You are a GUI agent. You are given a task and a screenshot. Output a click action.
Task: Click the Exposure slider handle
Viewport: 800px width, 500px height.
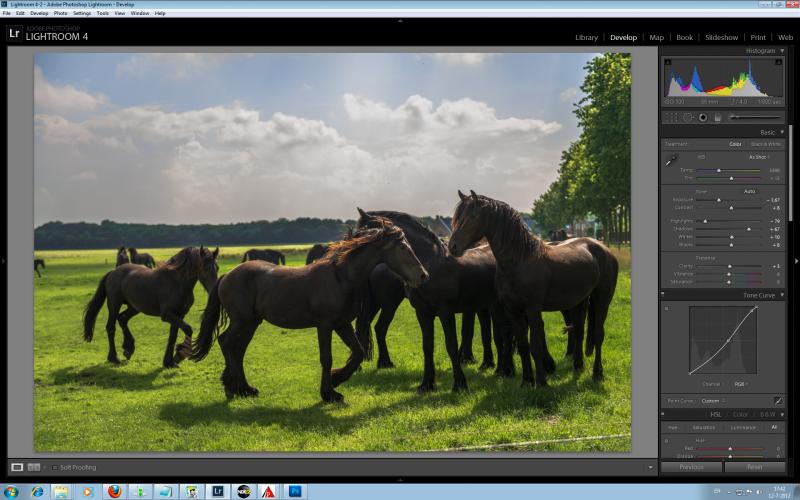click(719, 200)
